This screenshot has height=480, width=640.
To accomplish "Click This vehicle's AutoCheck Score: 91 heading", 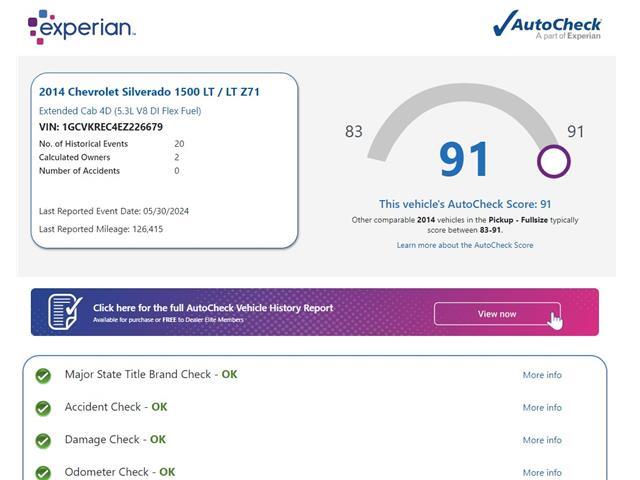I will pyautogui.click(x=465, y=204).
